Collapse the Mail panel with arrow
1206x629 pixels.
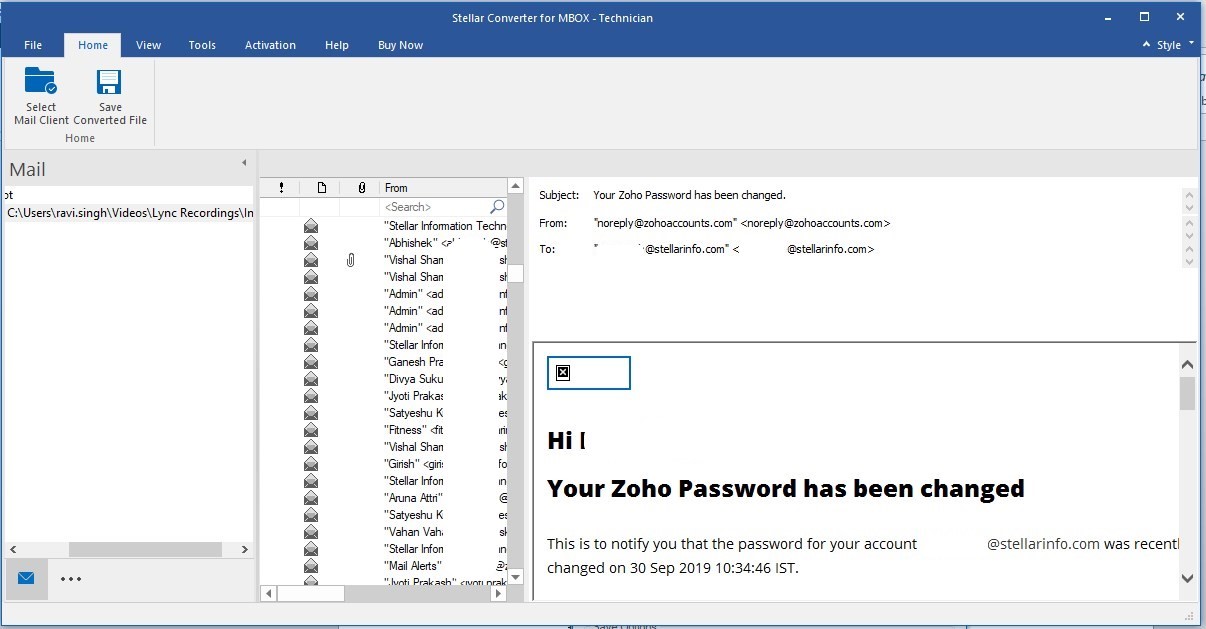(244, 163)
